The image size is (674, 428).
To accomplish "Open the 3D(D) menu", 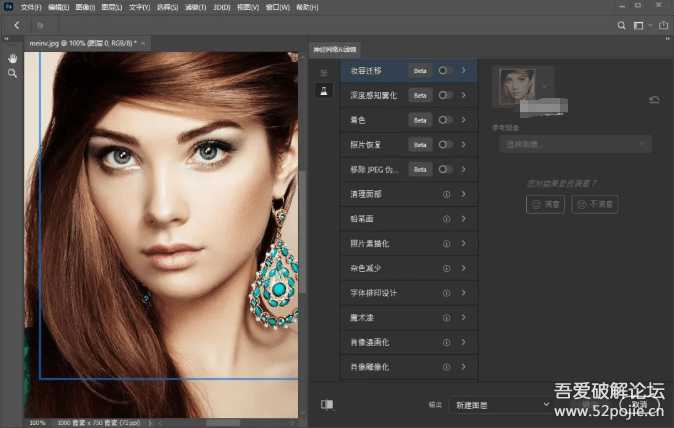I will [x=222, y=7].
